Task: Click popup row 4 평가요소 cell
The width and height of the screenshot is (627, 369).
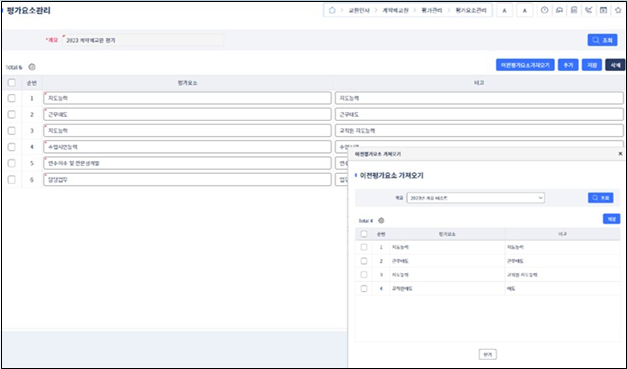Action: (x=447, y=288)
